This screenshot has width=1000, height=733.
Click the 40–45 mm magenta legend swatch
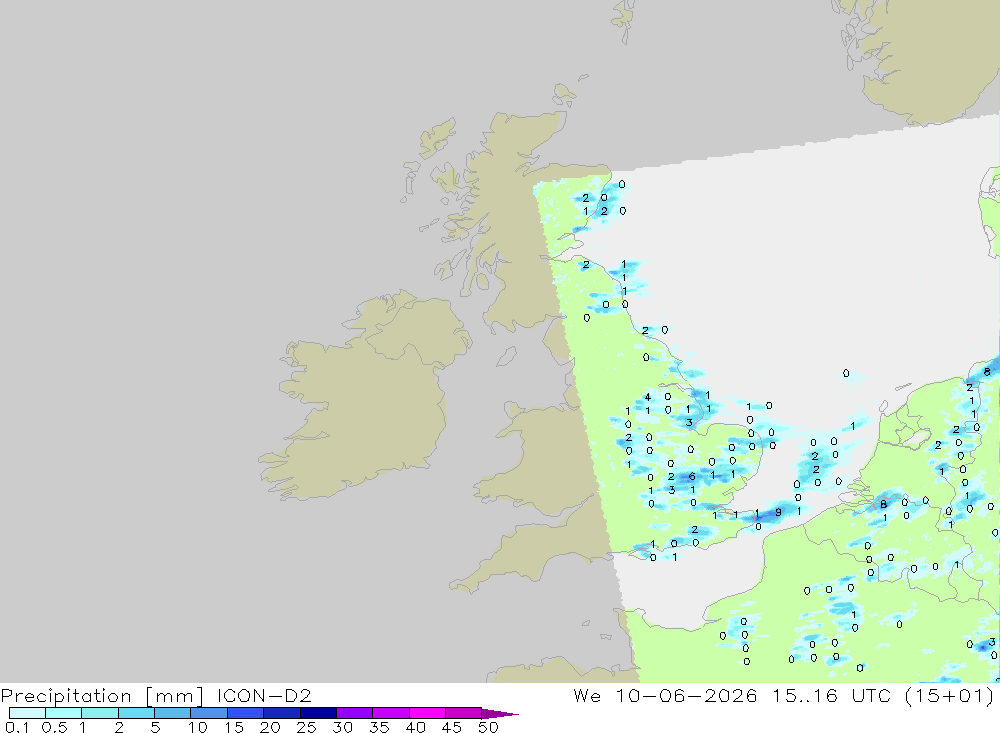click(x=427, y=713)
